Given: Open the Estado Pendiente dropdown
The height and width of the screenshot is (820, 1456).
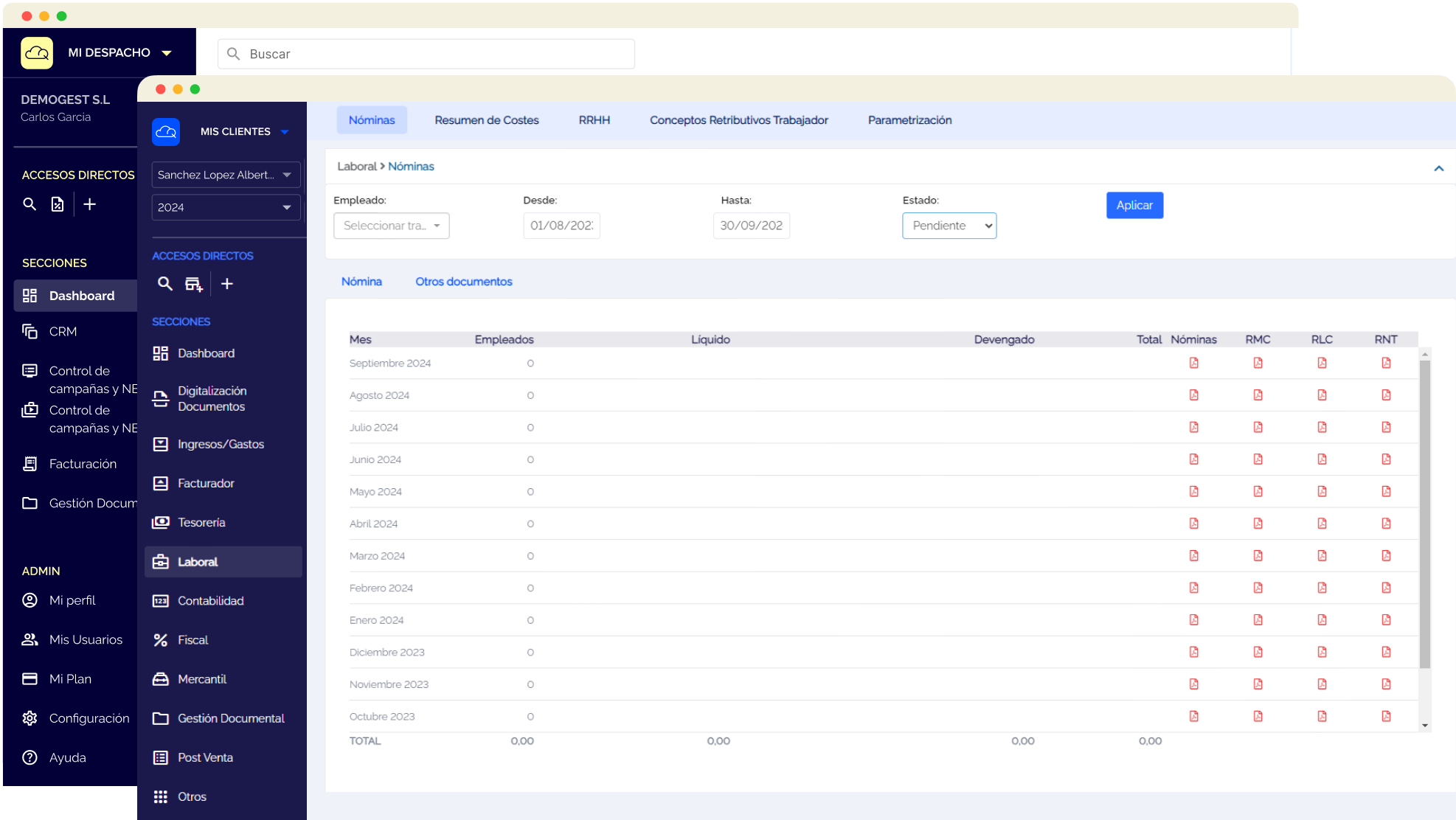Looking at the screenshot, I should point(949,226).
